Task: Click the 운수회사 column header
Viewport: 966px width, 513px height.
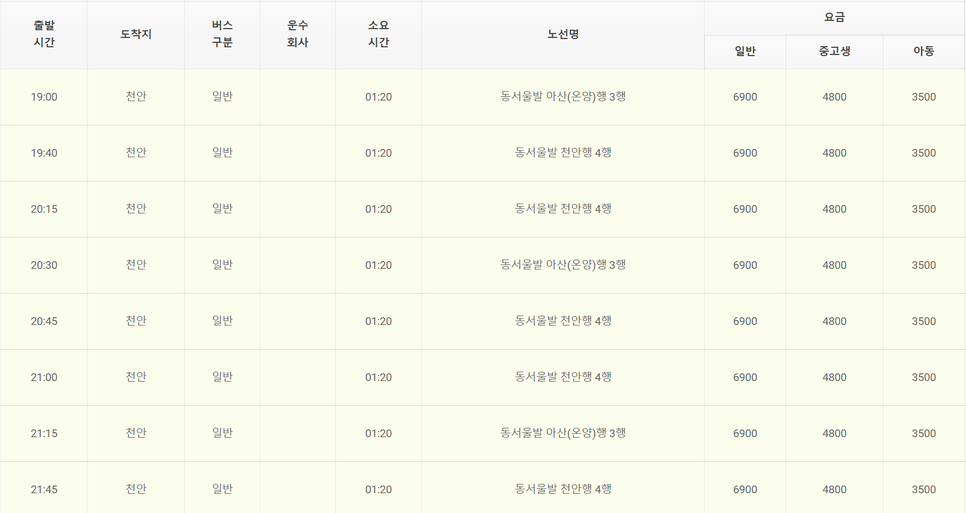Action: pos(298,34)
